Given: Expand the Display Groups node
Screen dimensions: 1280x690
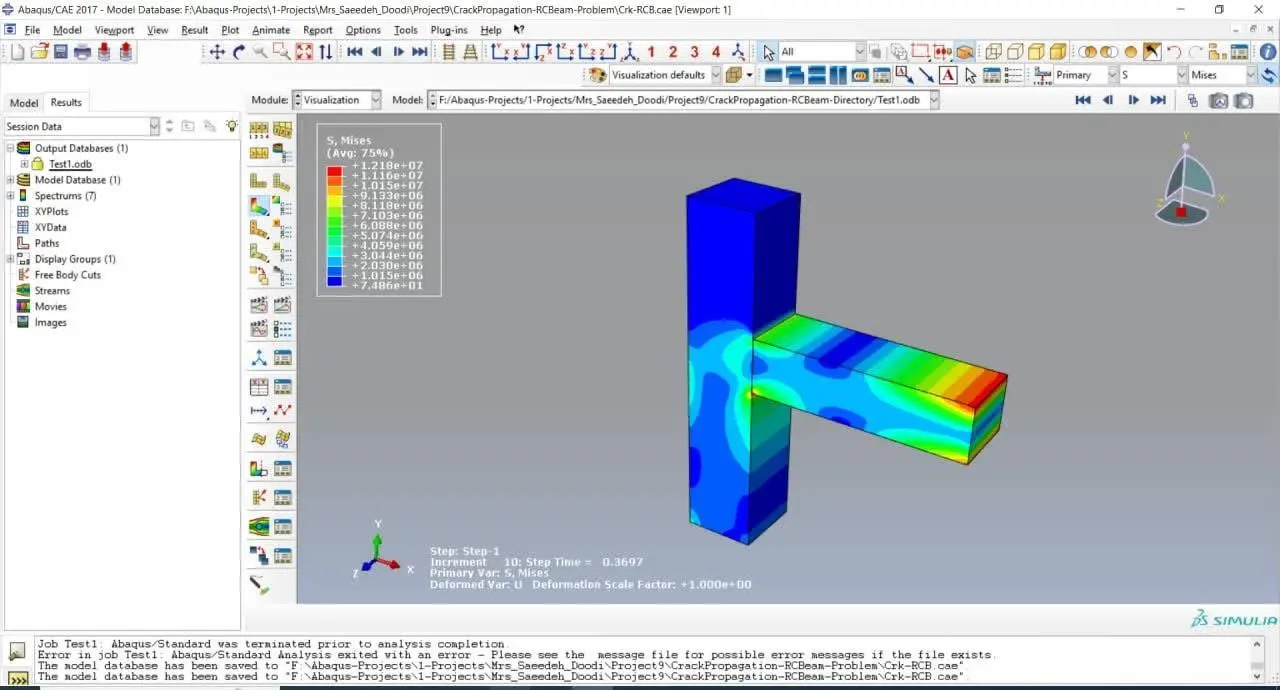Looking at the screenshot, I should pos(11,259).
